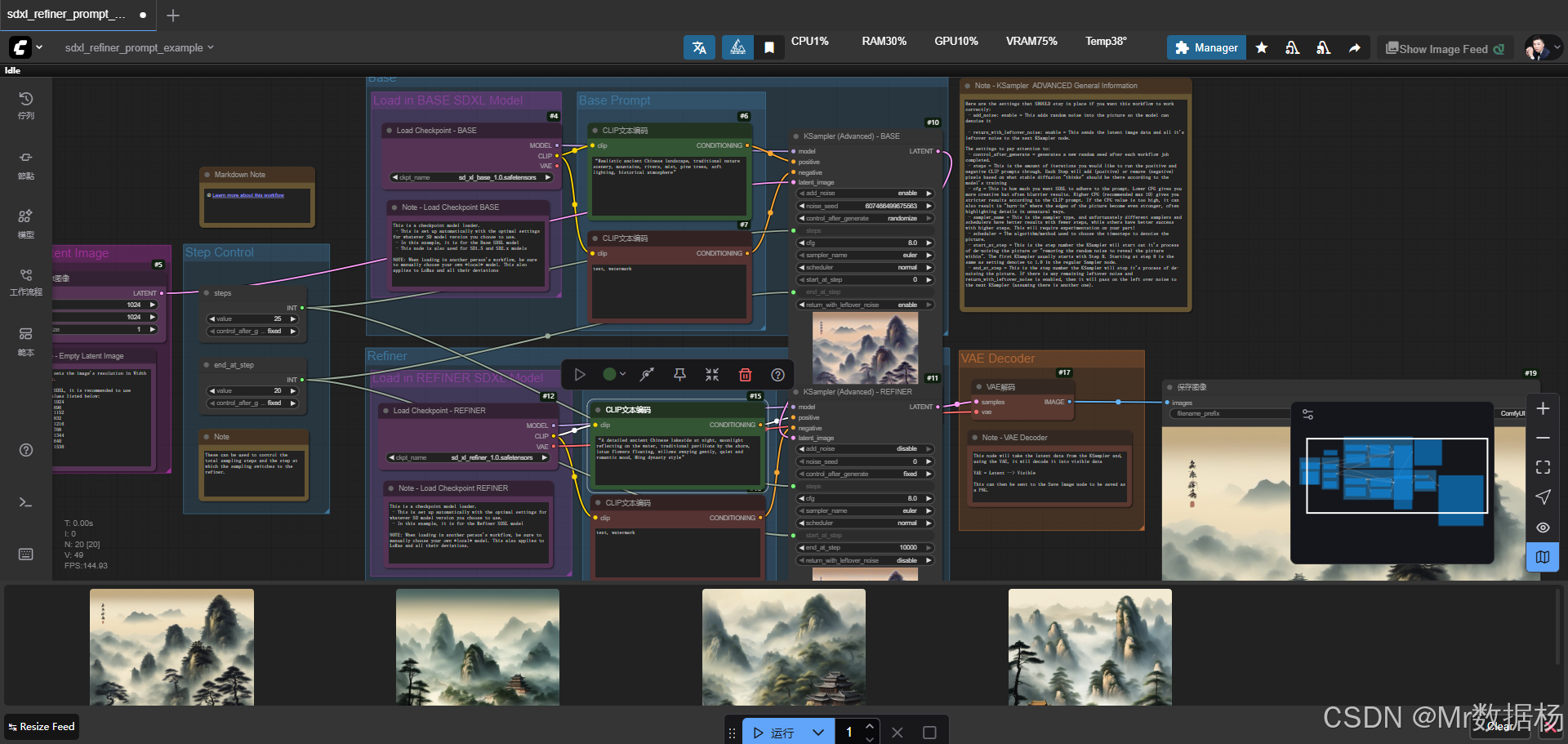Open the queue history sidebar panel
This screenshot has height=744, width=1568.
coord(26,105)
